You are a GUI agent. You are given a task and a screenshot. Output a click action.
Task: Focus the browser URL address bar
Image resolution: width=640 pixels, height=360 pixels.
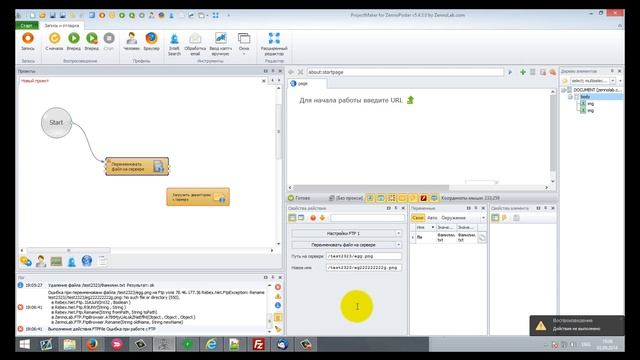(x=404, y=72)
